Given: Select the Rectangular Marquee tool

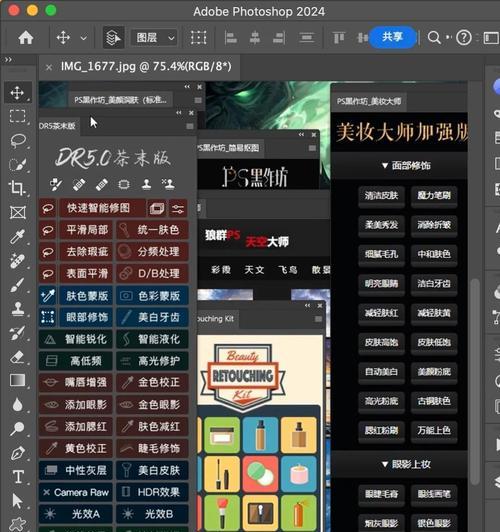Looking at the screenshot, I should click(x=17, y=116).
